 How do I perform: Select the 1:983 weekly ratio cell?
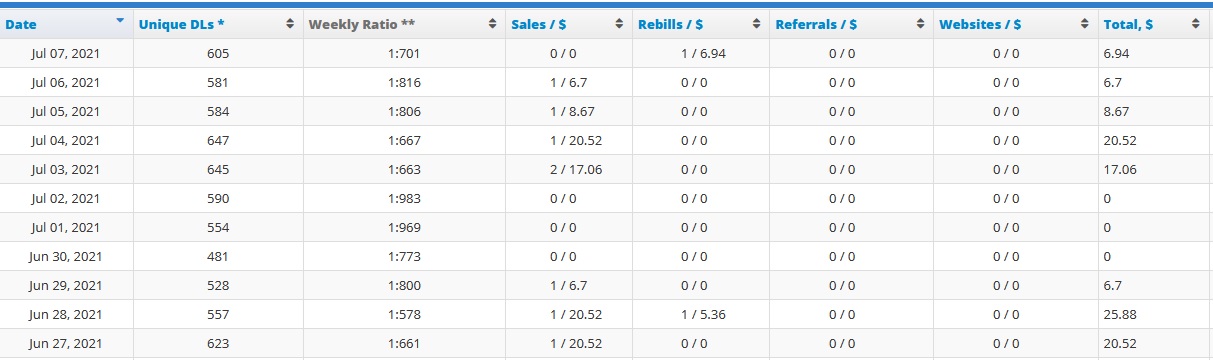pos(403,198)
